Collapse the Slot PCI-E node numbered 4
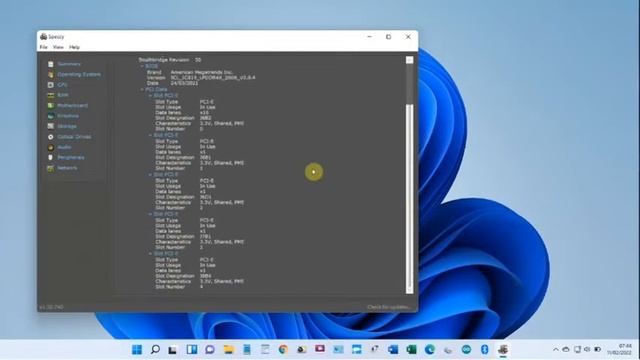The image size is (640, 360). click(x=150, y=253)
